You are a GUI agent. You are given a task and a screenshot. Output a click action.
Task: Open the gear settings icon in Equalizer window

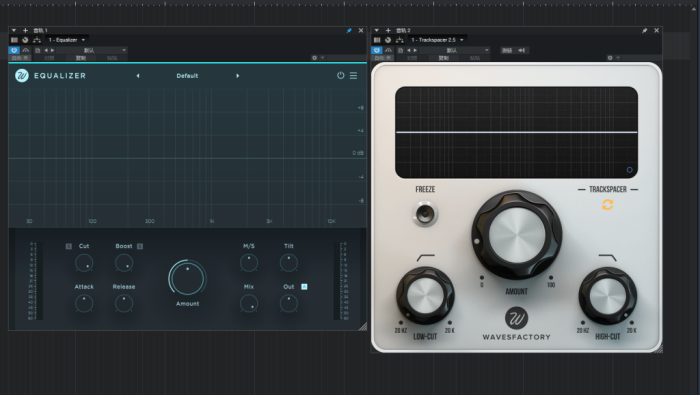314,58
